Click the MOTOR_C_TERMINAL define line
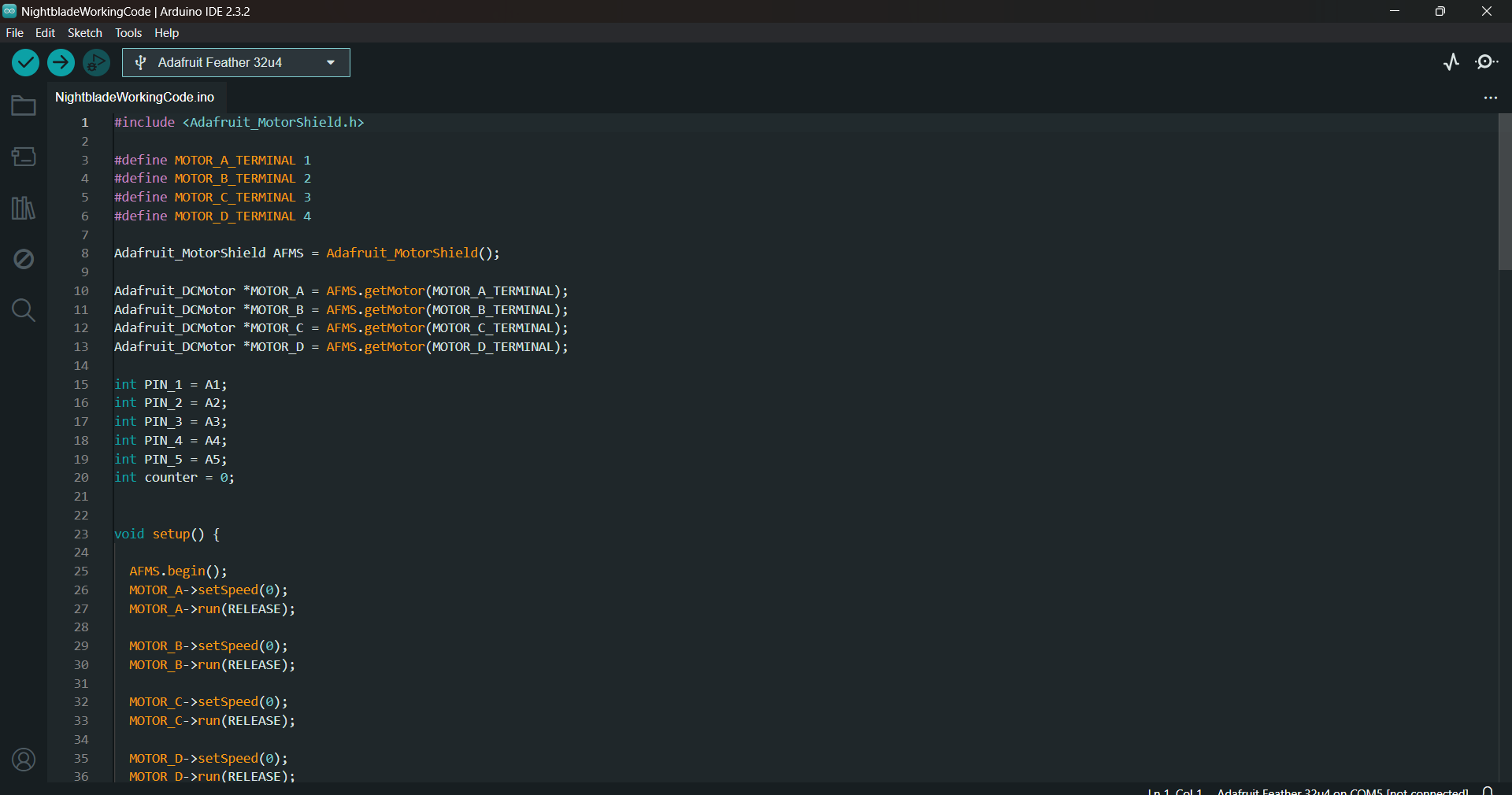Screen dimensions: 1512x795 [x=213, y=198]
